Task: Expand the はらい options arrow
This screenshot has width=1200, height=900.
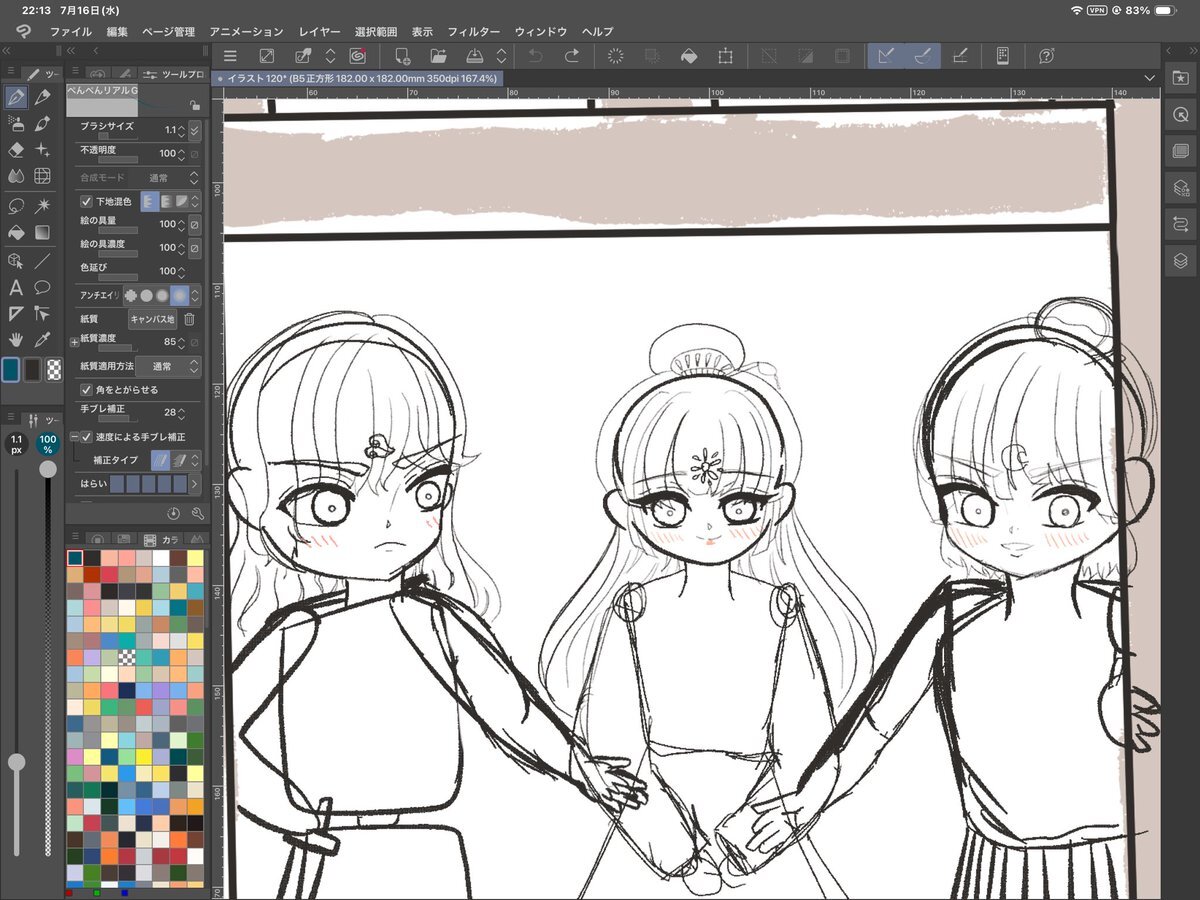Action: [194, 484]
